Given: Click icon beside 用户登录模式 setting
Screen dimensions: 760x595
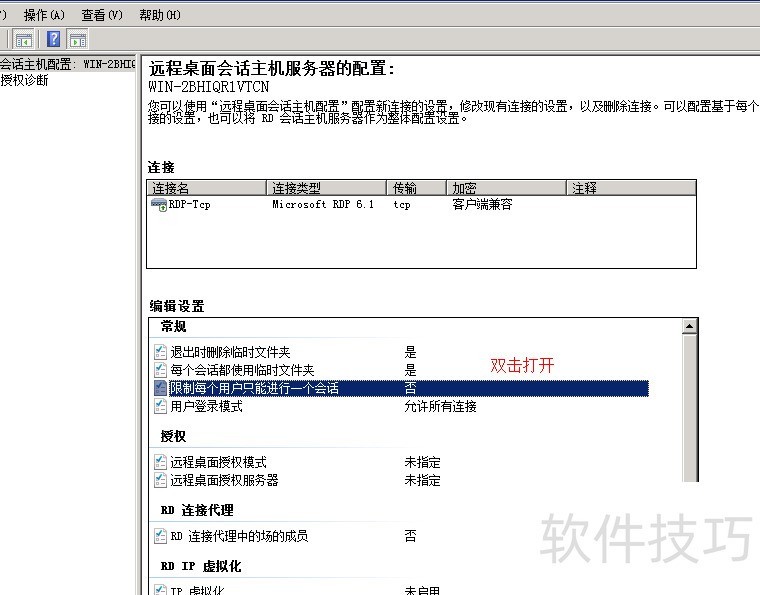Looking at the screenshot, I should (160, 407).
